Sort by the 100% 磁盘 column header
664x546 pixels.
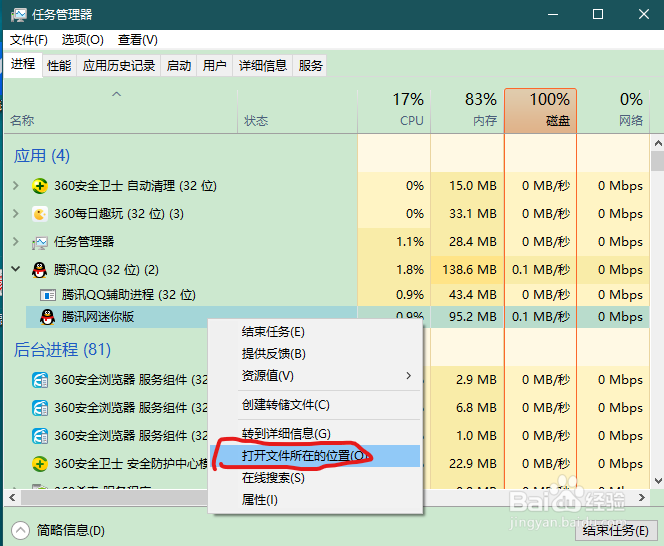[540, 111]
